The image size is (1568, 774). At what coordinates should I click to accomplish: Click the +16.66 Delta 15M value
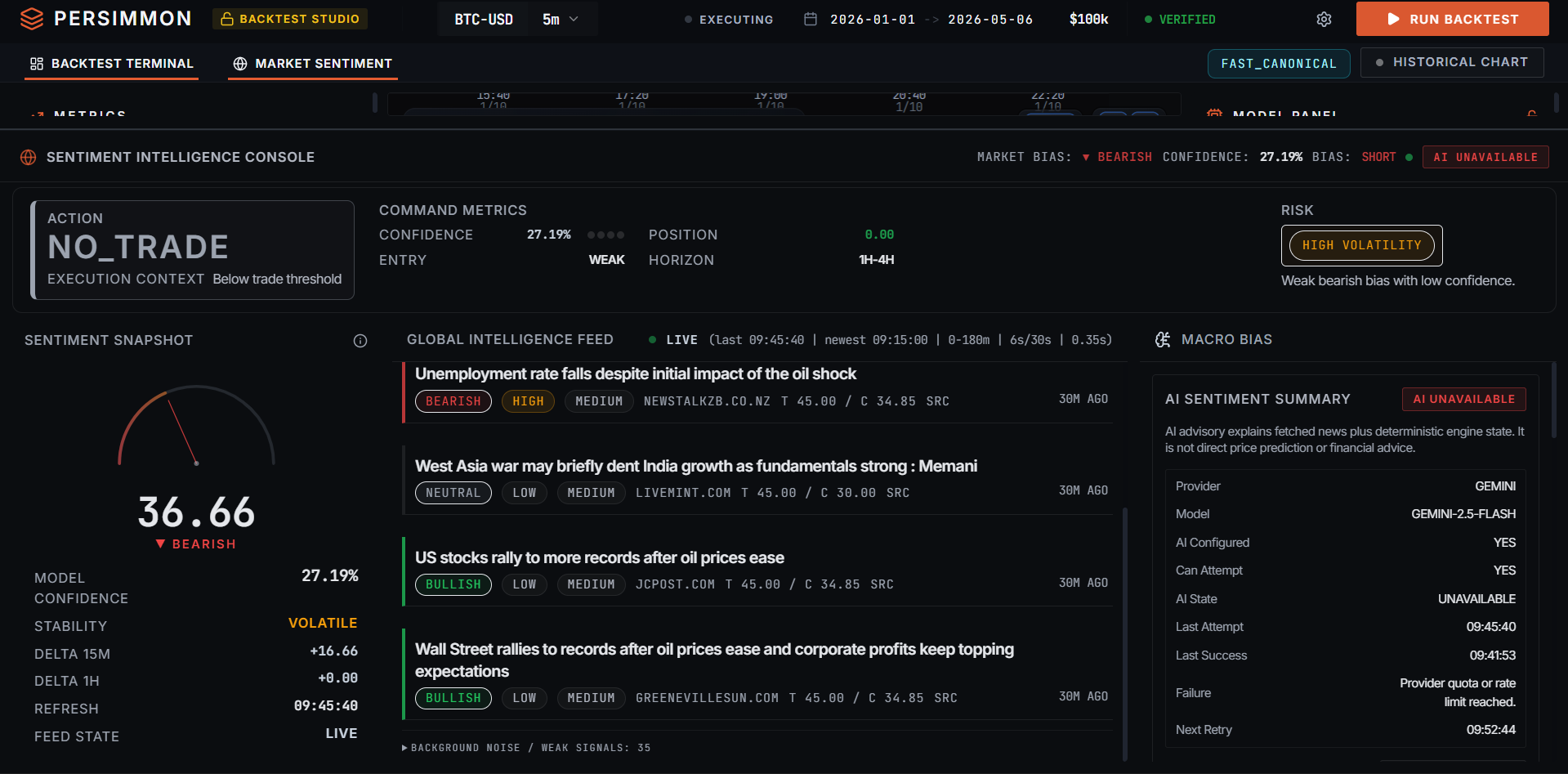333,651
